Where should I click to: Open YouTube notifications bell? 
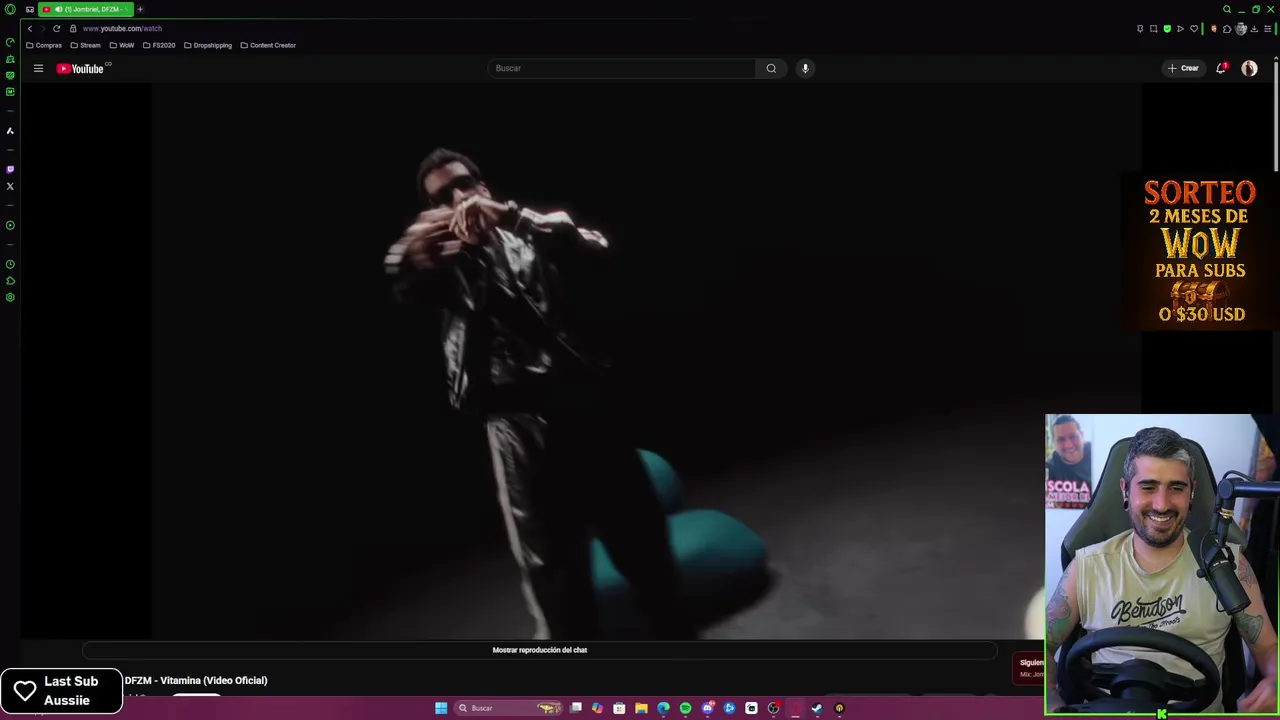1221,68
